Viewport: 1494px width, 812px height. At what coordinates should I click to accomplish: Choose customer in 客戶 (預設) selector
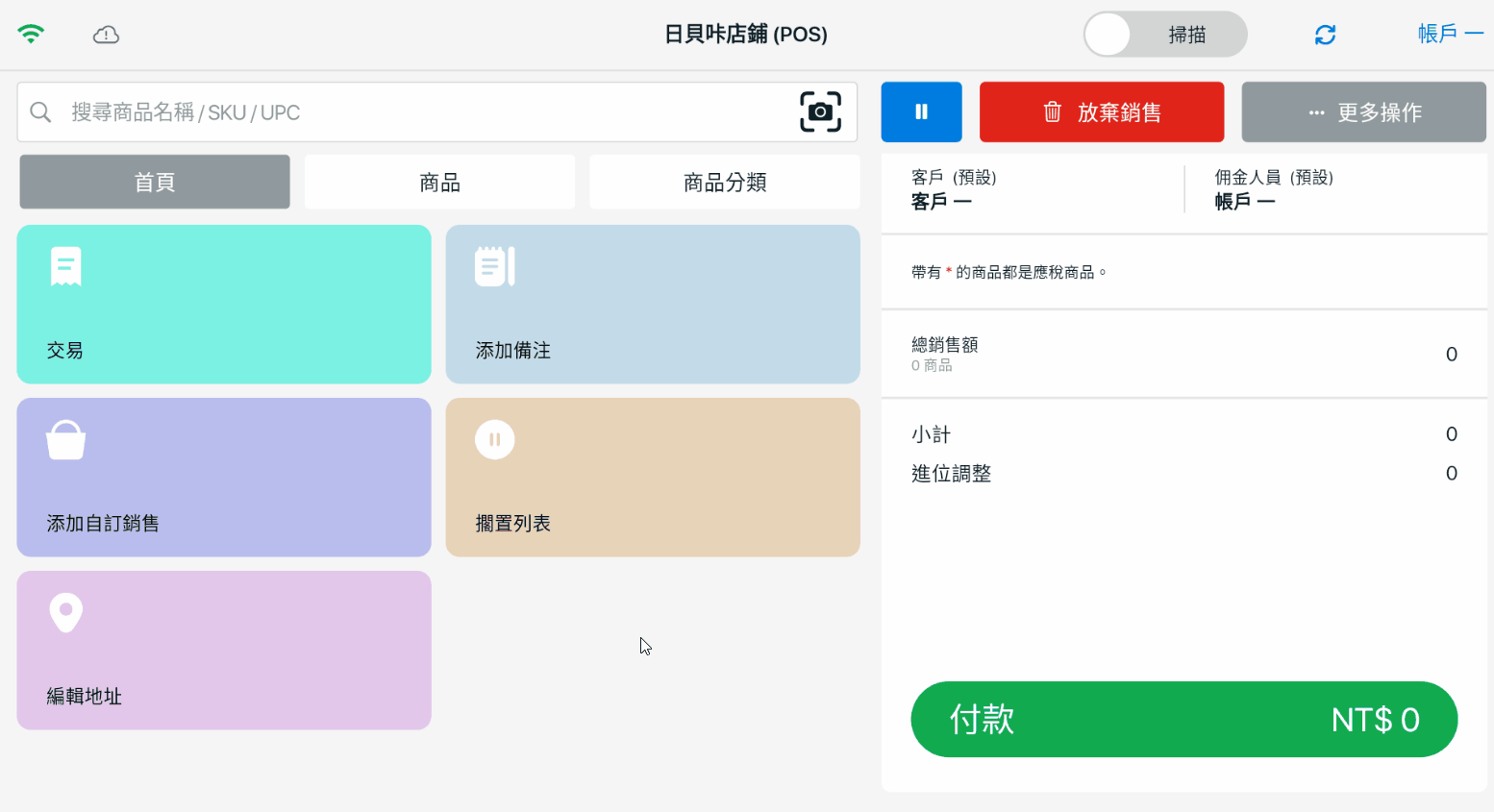click(x=1033, y=190)
